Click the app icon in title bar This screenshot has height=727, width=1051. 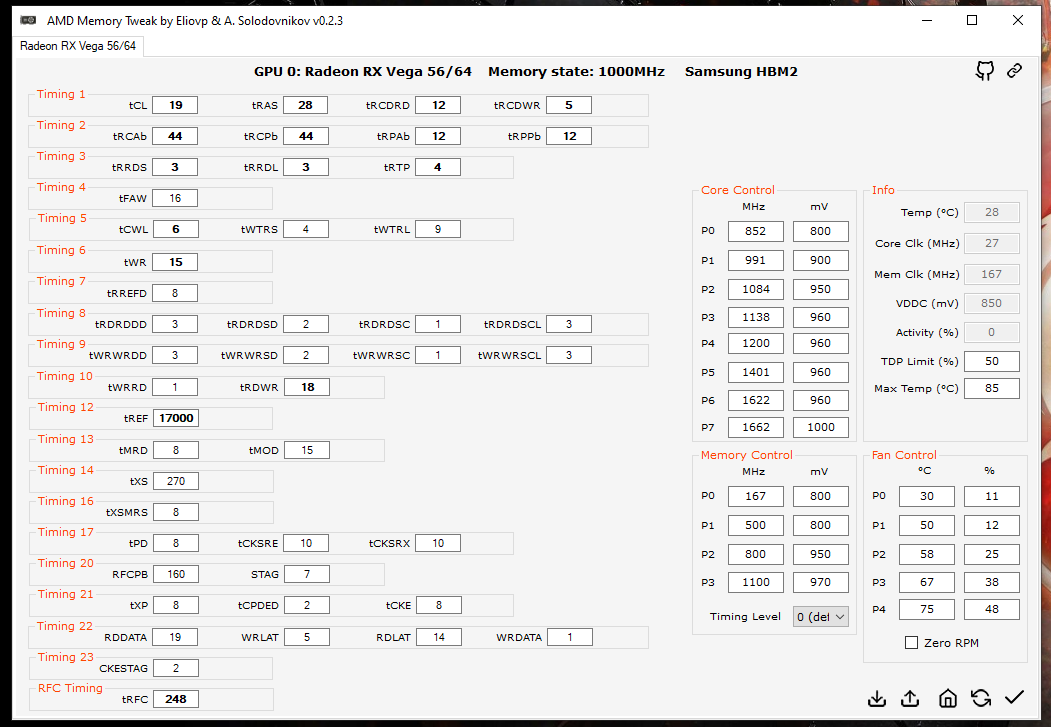27,20
